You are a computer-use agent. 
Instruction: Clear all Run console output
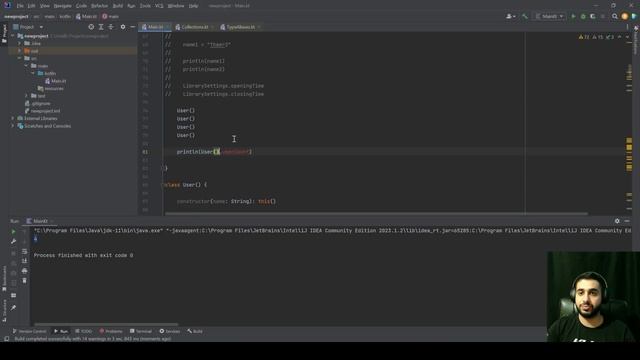click(24, 280)
